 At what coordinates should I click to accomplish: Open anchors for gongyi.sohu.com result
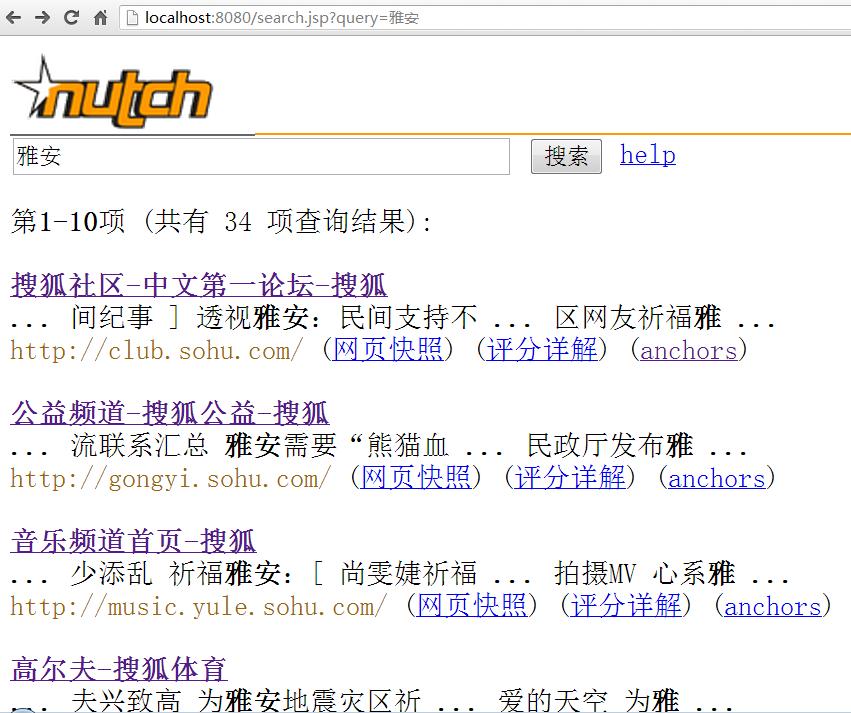pos(717,478)
